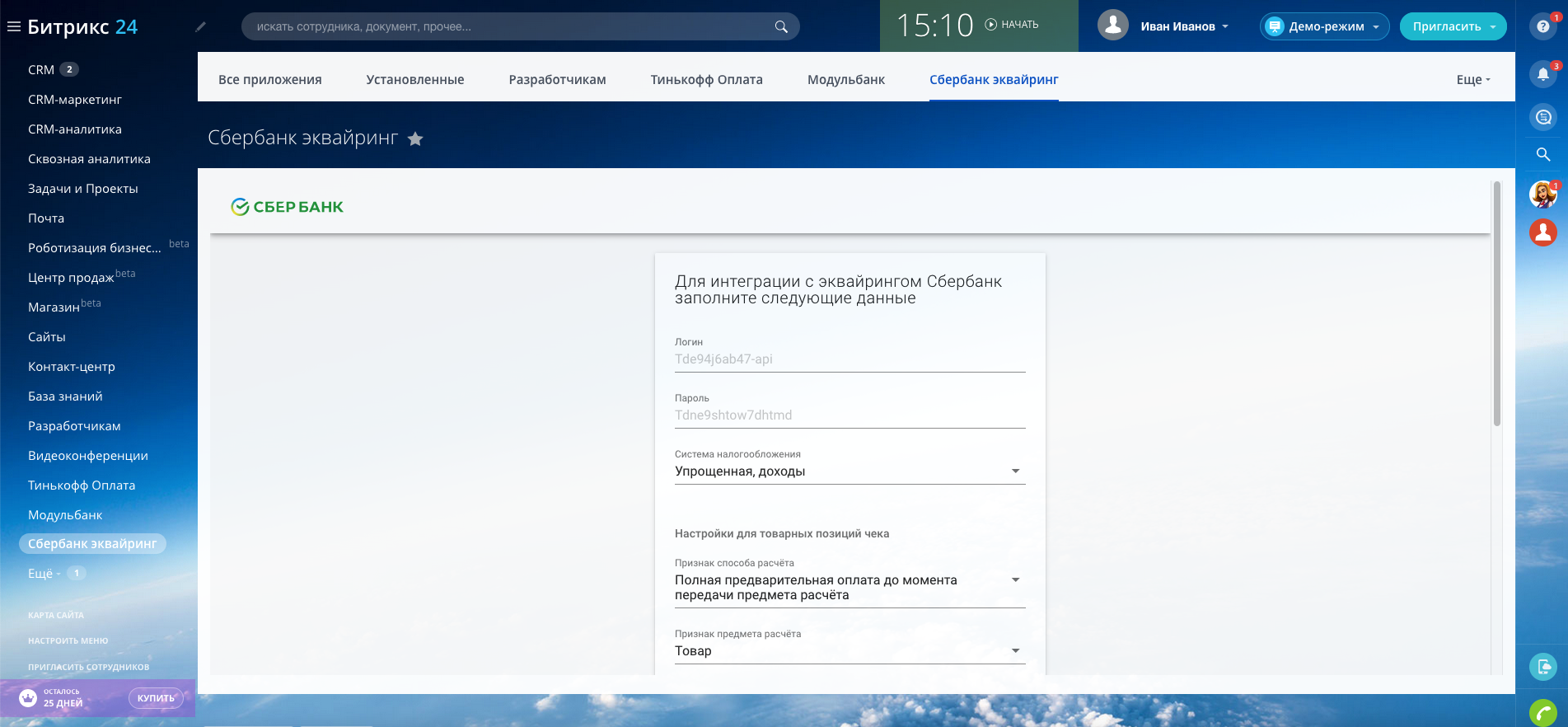Image resolution: width=1568 pixels, height=727 pixels.
Task: Click the hamburger menu icon beside Битрикс 24
Action: (13, 26)
